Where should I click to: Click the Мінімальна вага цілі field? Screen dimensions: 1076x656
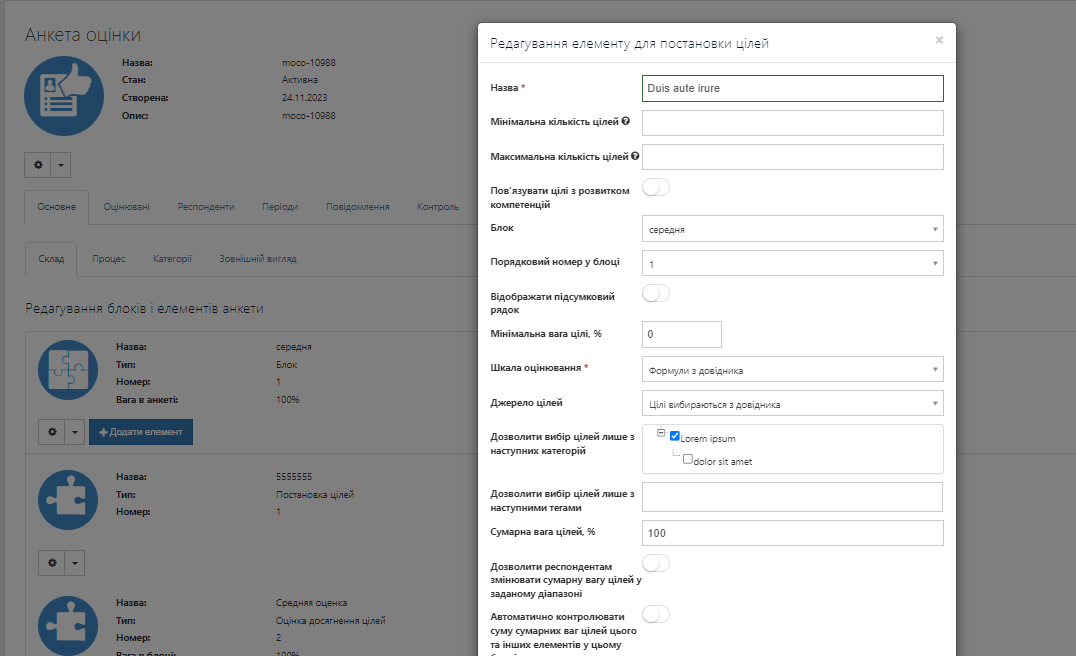point(681,334)
